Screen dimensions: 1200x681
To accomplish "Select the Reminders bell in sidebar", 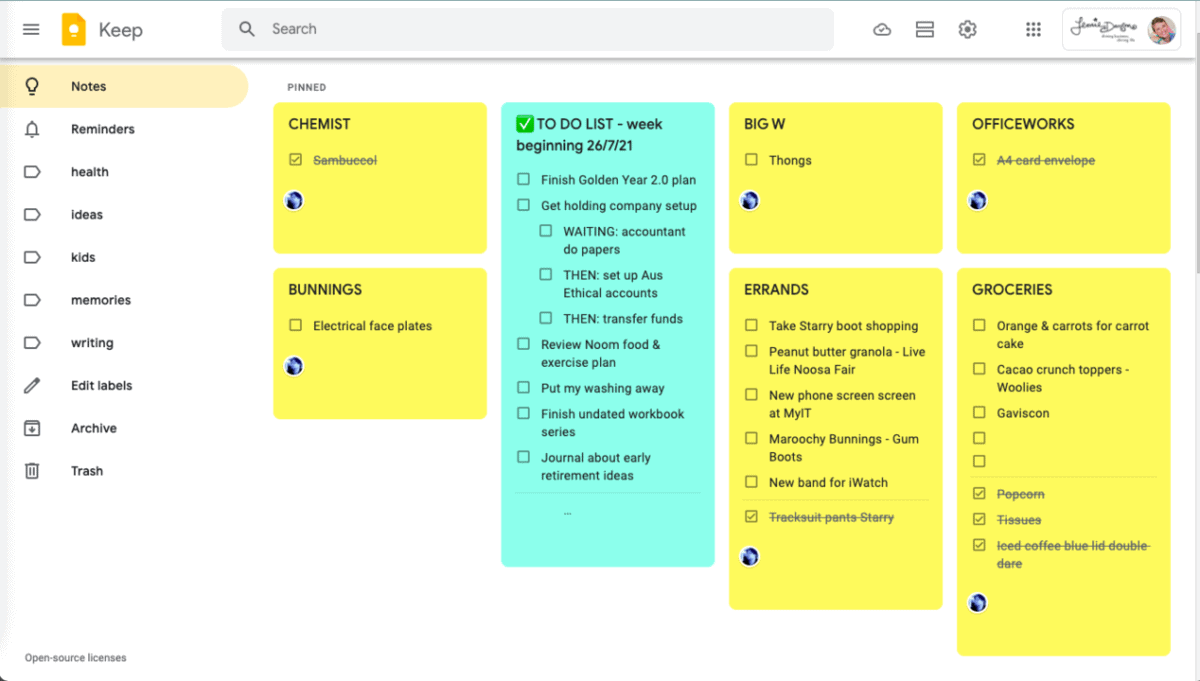I will [x=102, y=128].
